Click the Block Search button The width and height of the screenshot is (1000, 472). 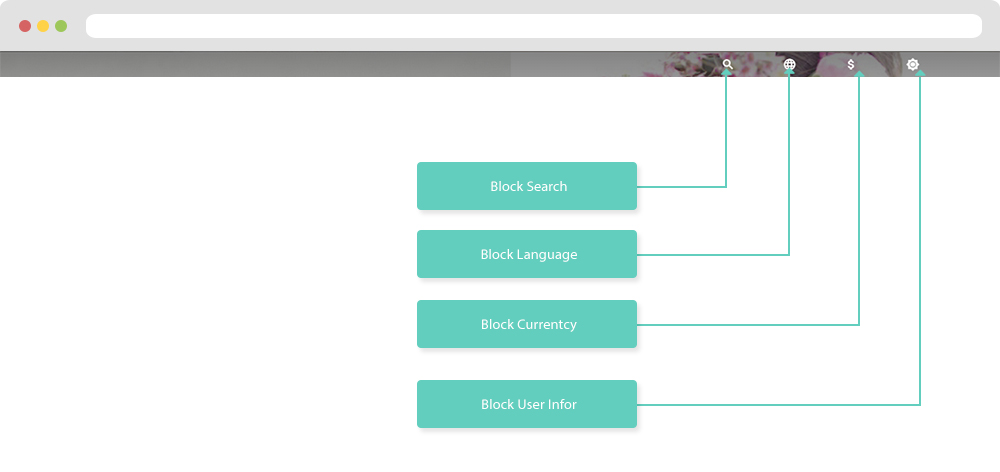527,186
